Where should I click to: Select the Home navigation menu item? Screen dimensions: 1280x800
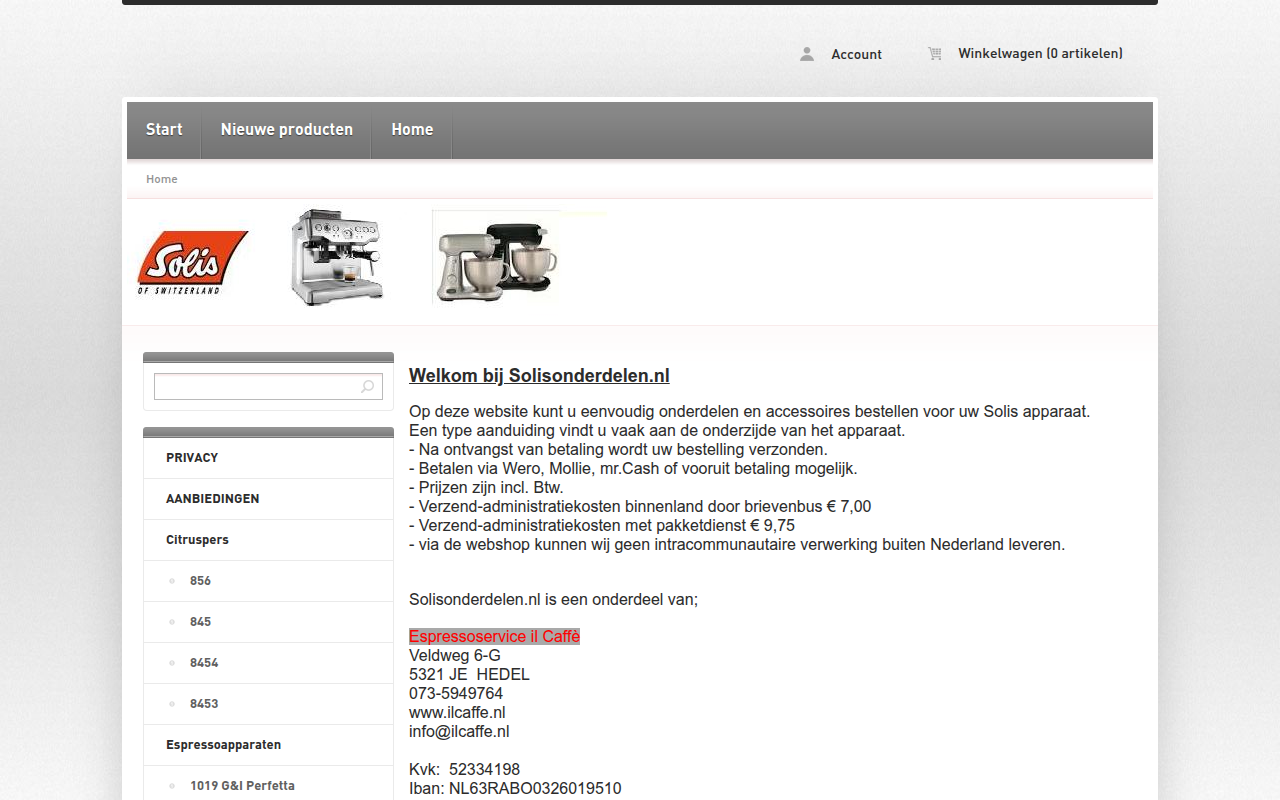coord(412,130)
